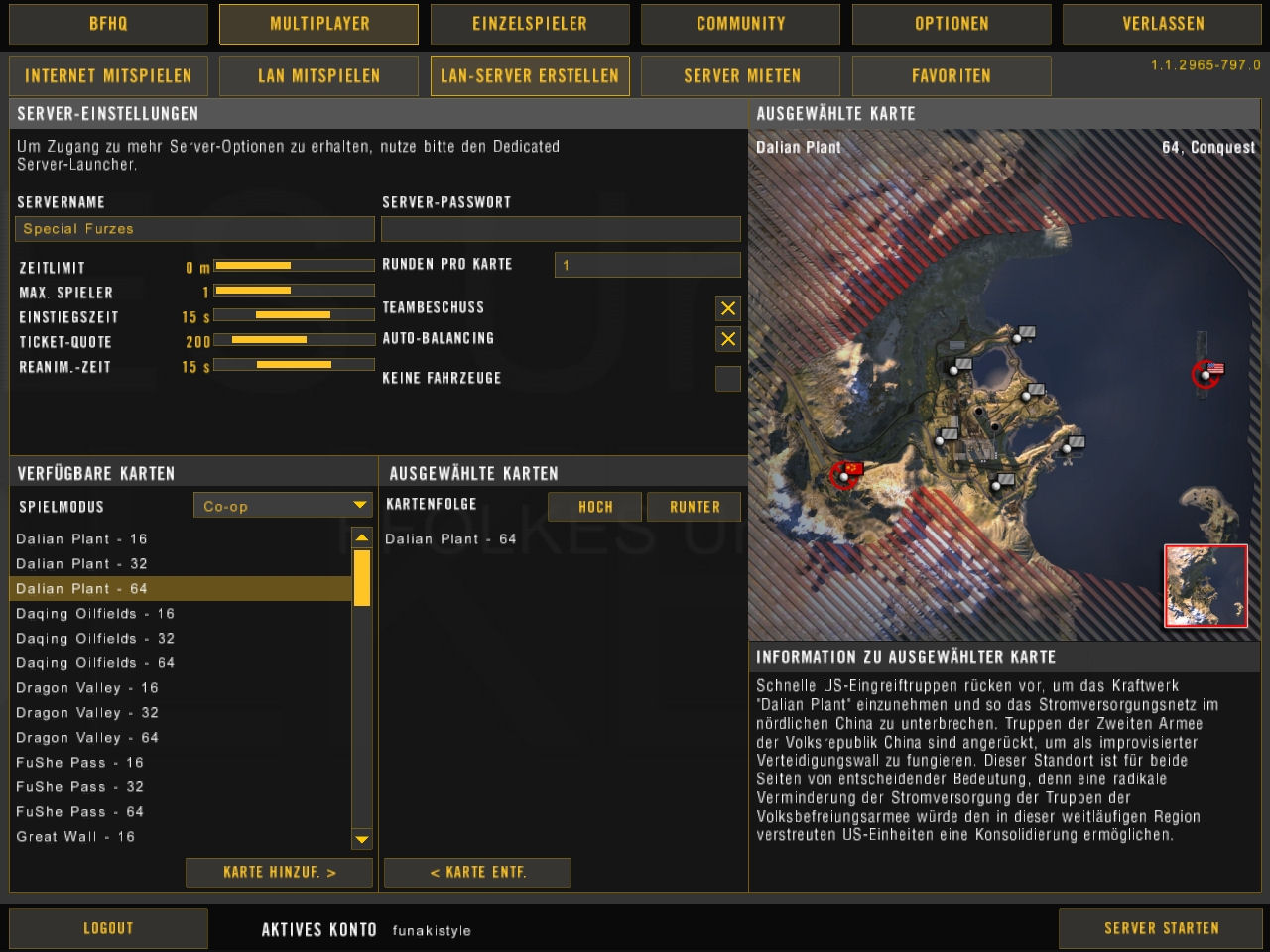Select FuShe Pass - 32 map
The width and height of the screenshot is (1270, 952).
point(181,787)
